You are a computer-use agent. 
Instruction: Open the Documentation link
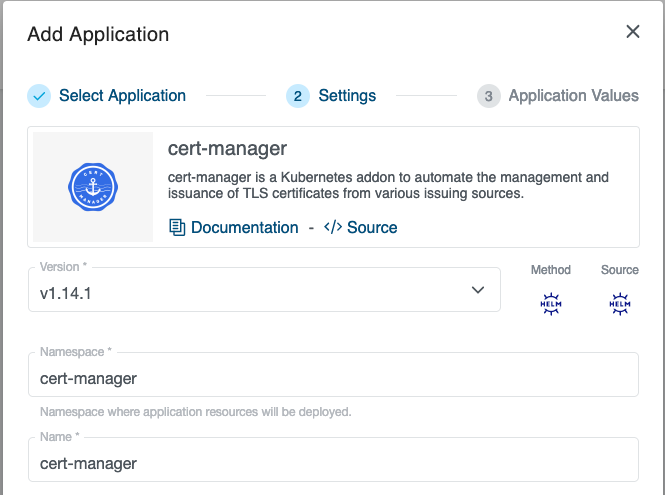244,227
